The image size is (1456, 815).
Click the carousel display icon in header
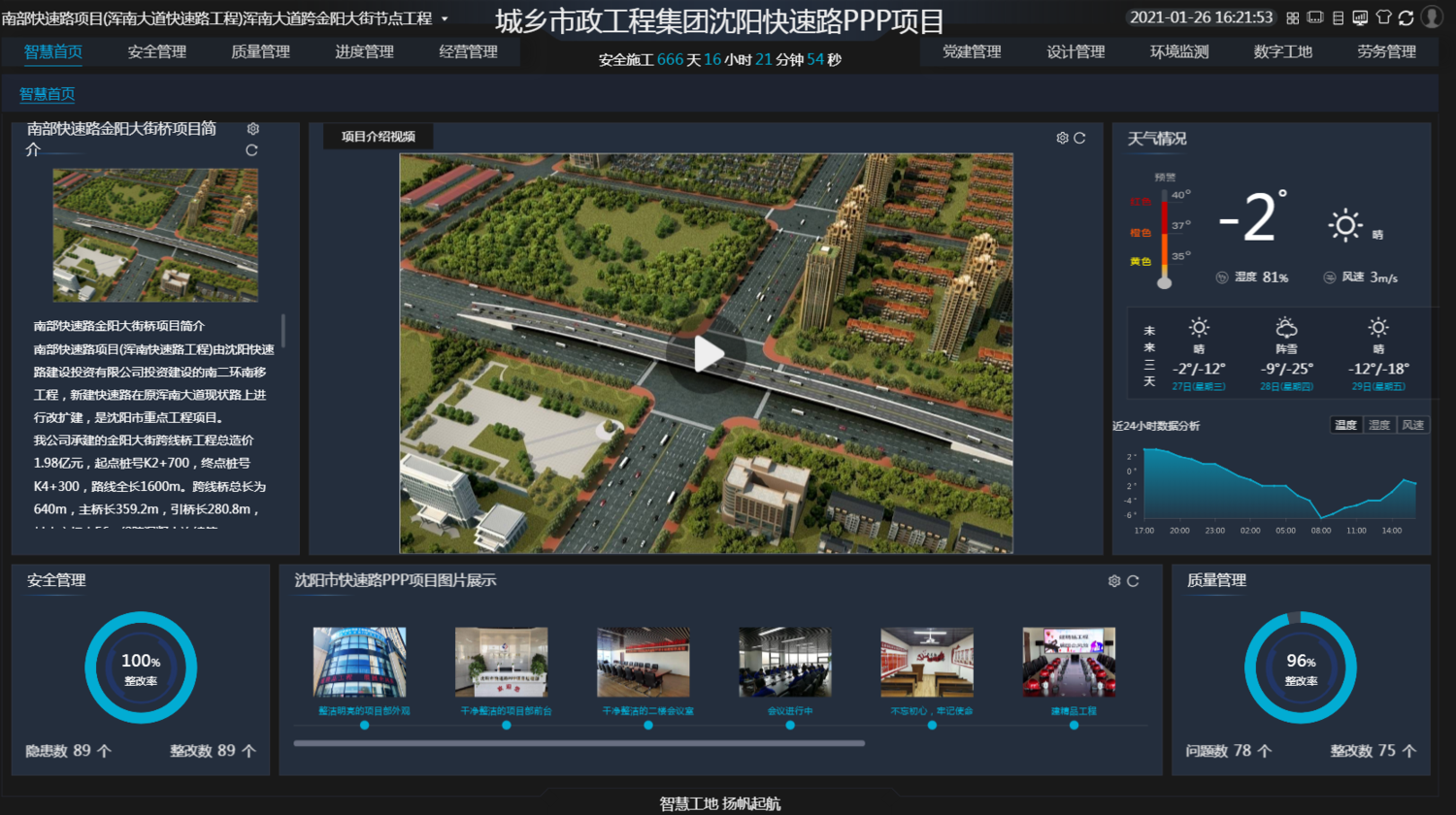pyautogui.click(x=1315, y=17)
